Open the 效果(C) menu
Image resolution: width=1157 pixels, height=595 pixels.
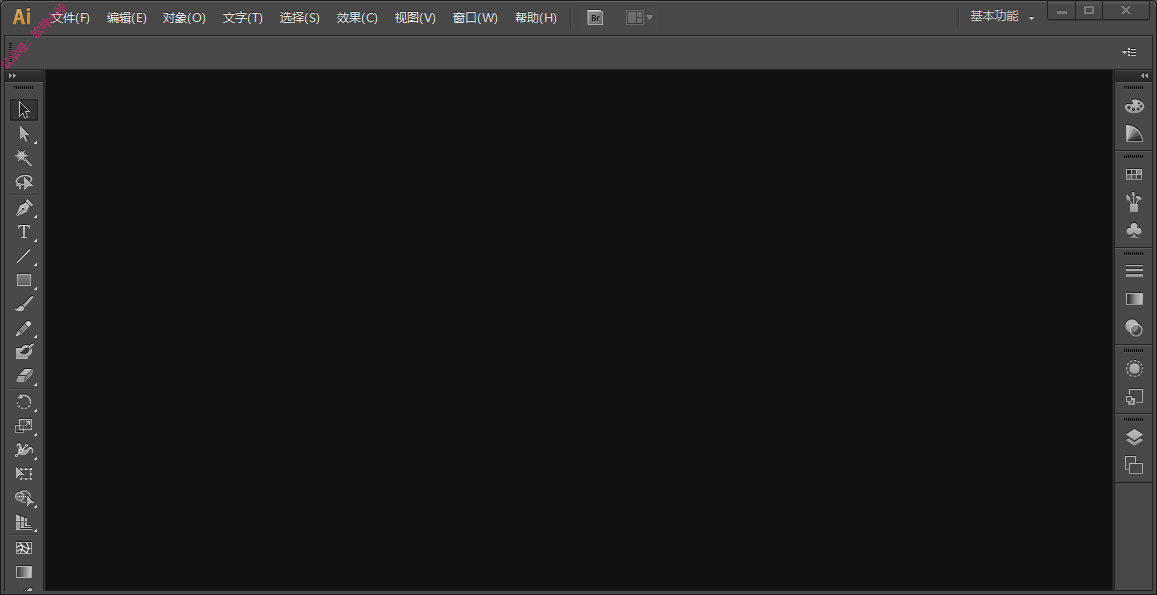tap(357, 18)
